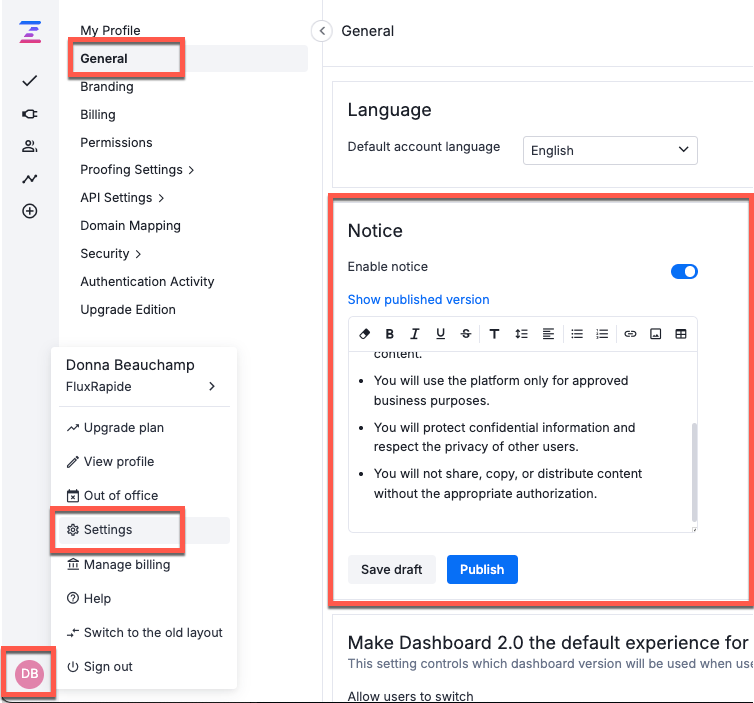Click the Publish button

pos(482,569)
